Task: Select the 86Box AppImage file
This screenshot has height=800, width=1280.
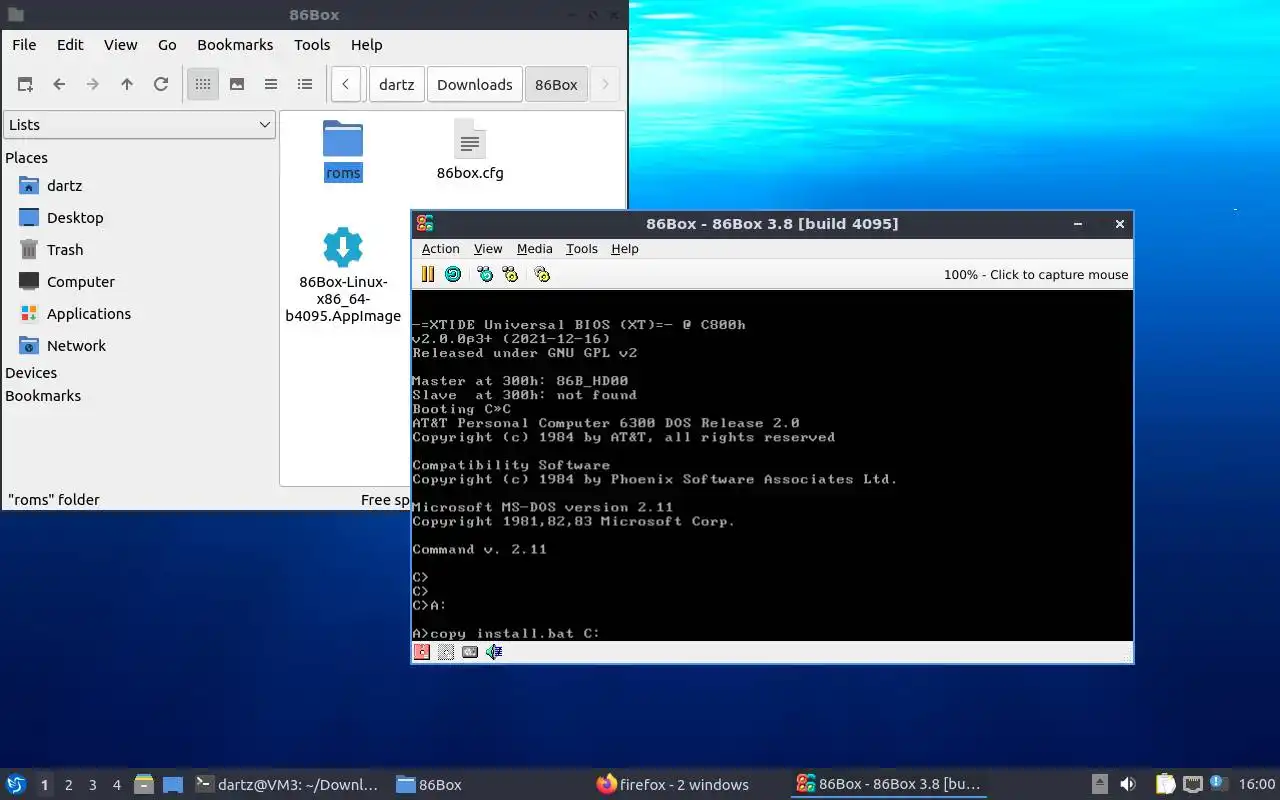Action: pos(343,274)
